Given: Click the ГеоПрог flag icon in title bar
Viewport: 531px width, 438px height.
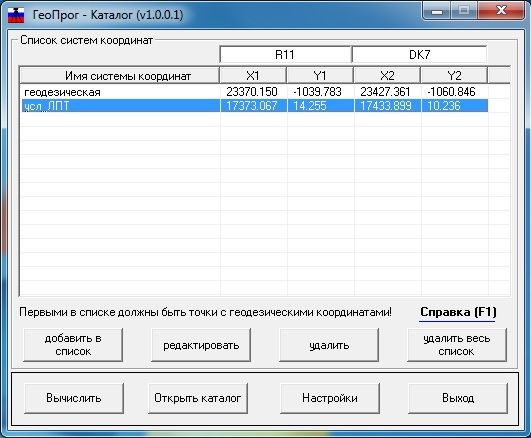Looking at the screenshot, I should (16, 15).
